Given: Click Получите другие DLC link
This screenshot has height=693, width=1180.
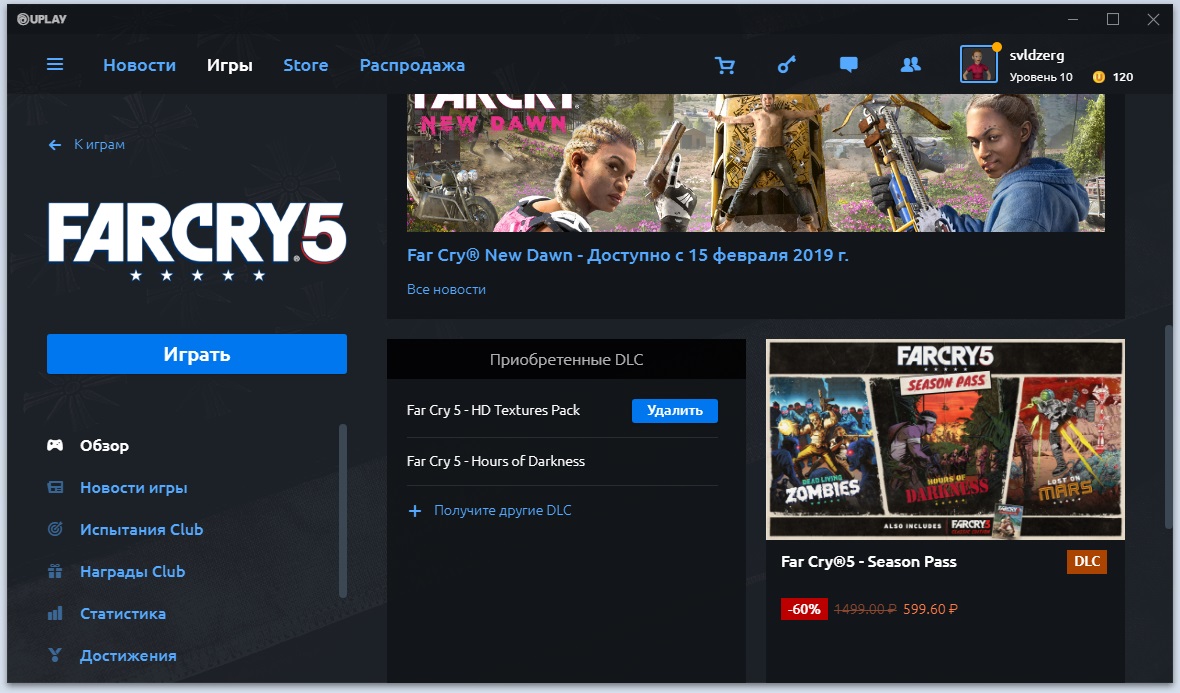Looking at the screenshot, I should pos(503,510).
